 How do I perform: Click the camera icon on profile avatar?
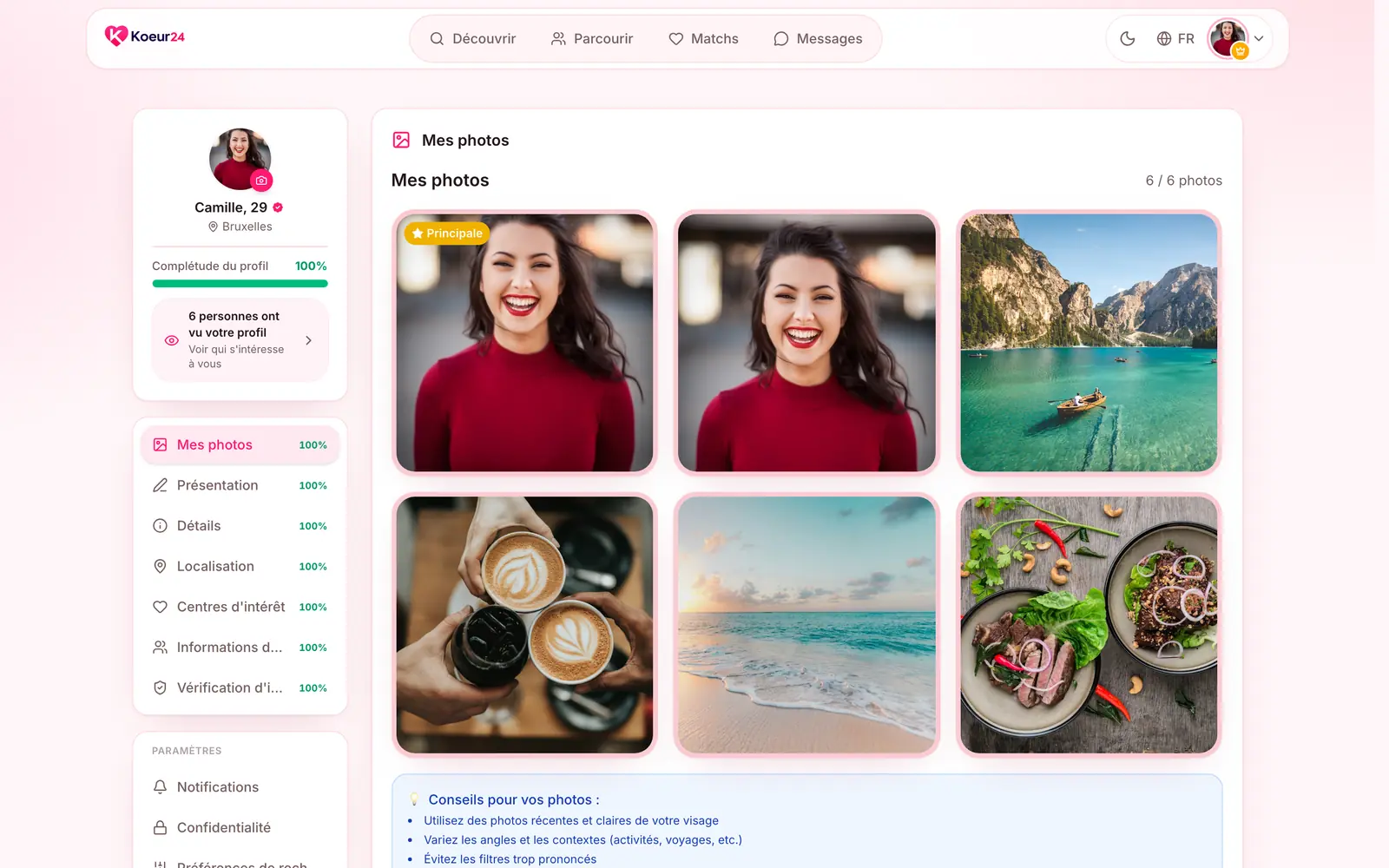coord(261,181)
